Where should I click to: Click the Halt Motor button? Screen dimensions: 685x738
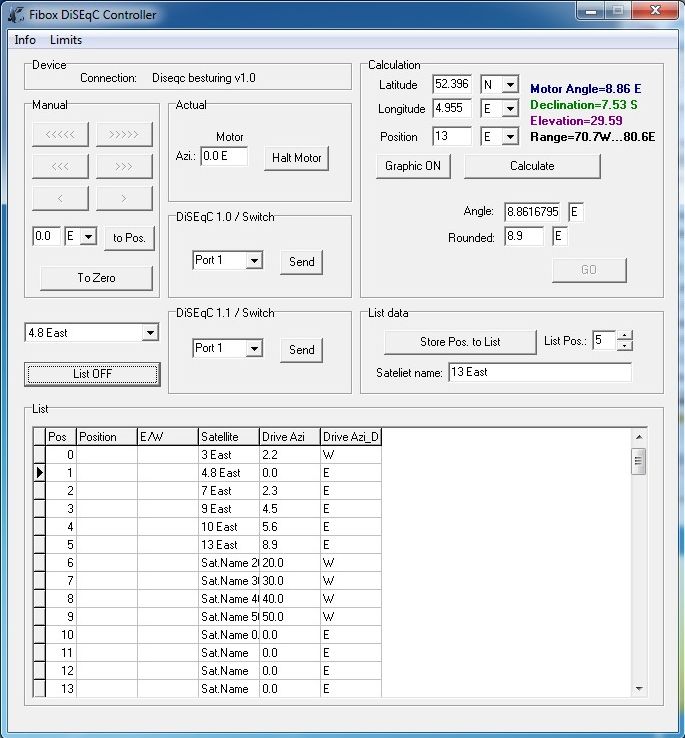(x=297, y=158)
